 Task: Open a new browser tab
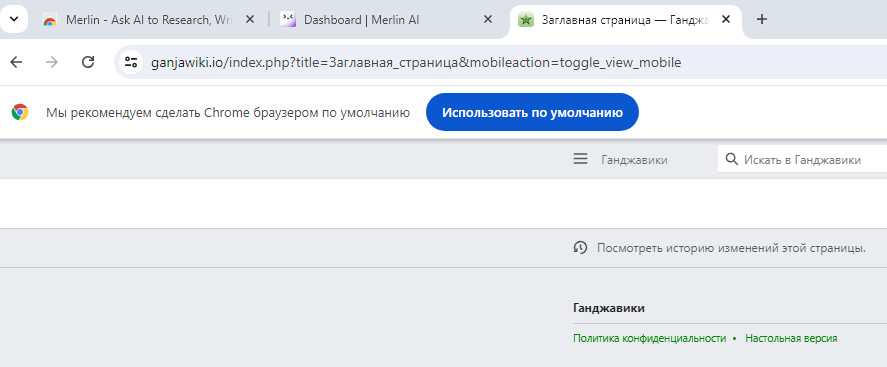coord(762,19)
